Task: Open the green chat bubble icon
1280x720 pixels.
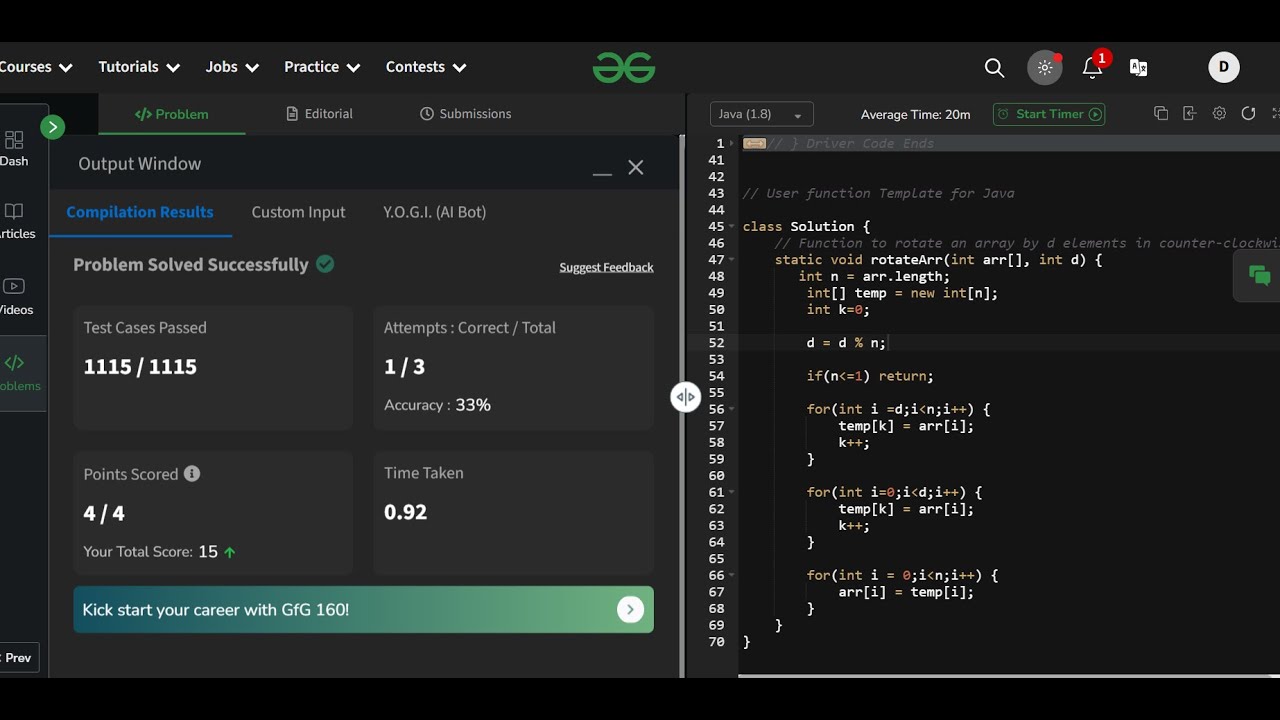Action: pyautogui.click(x=1260, y=276)
